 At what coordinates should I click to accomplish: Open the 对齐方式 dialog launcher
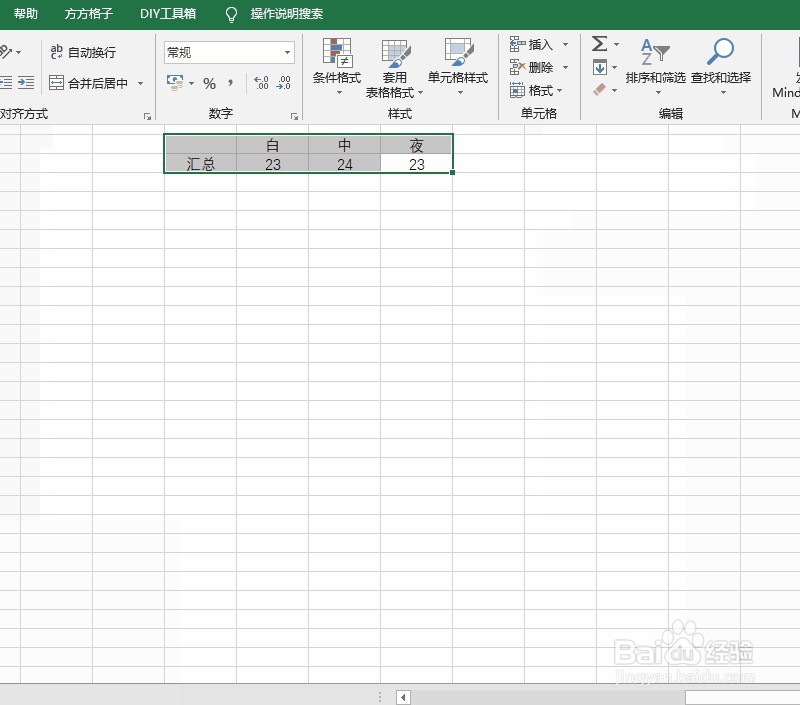pos(147,116)
